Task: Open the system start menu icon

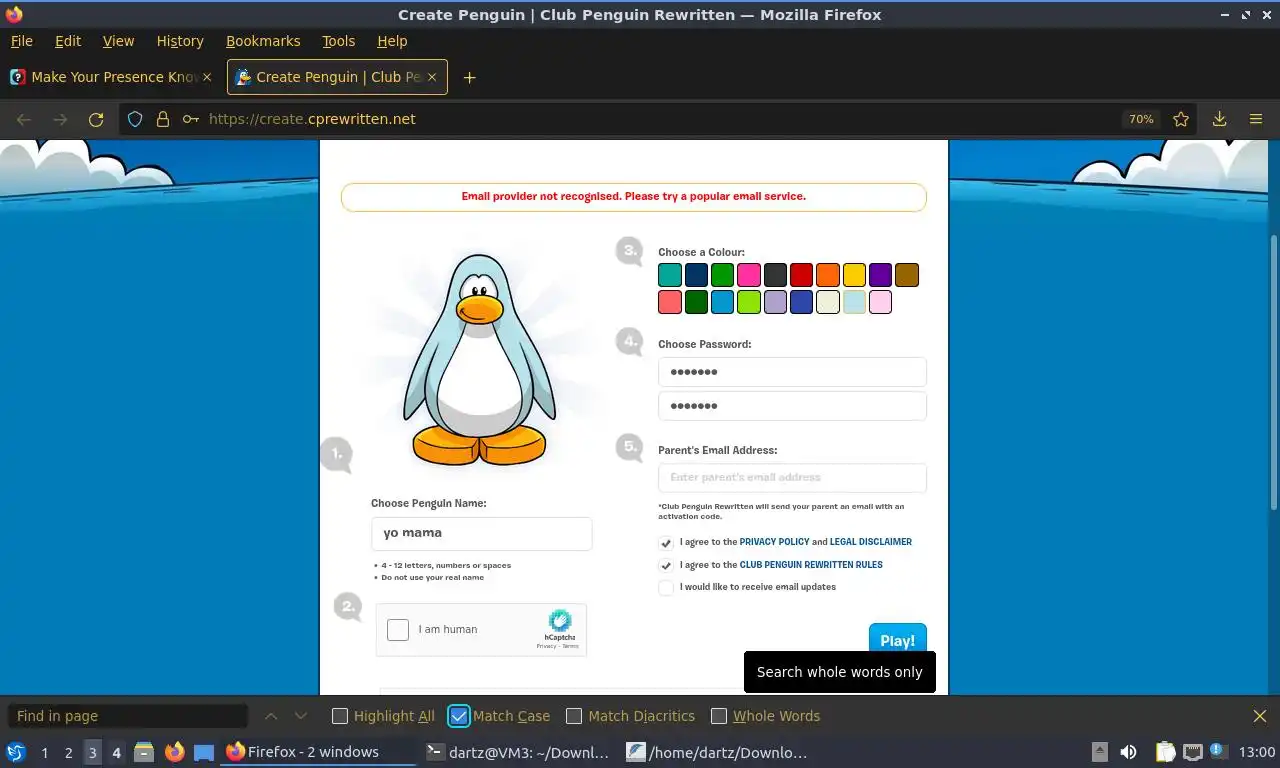Action: (16, 752)
